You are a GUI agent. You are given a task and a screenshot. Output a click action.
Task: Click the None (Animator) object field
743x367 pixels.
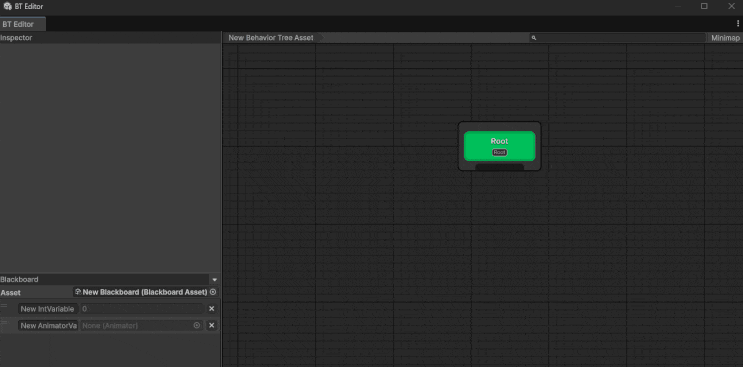pyautogui.click(x=142, y=325)
